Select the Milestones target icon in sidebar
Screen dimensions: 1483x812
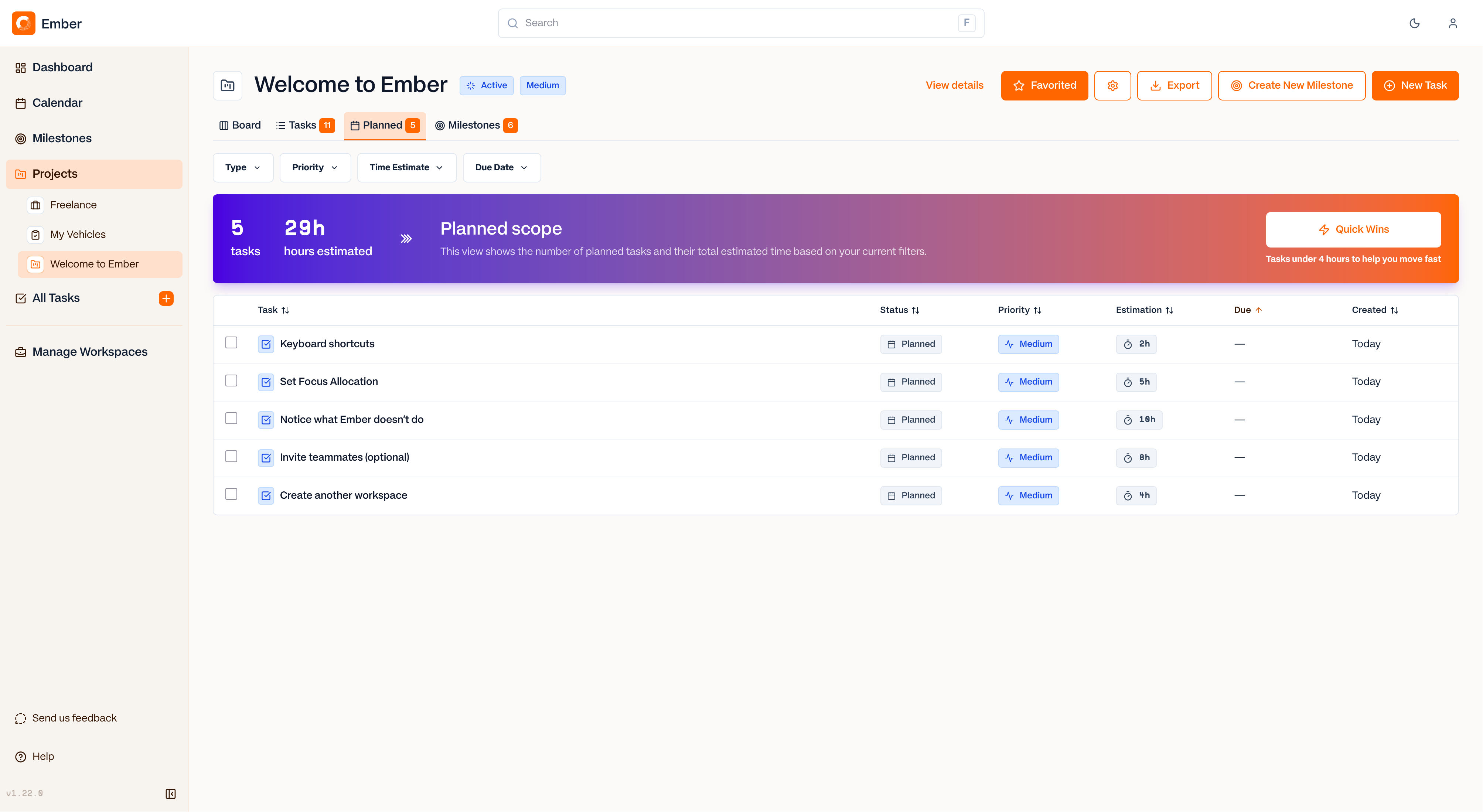(x=21, y=138)
